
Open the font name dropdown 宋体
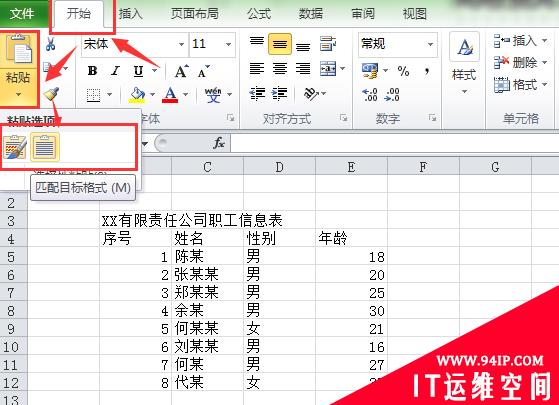[181, 44]
